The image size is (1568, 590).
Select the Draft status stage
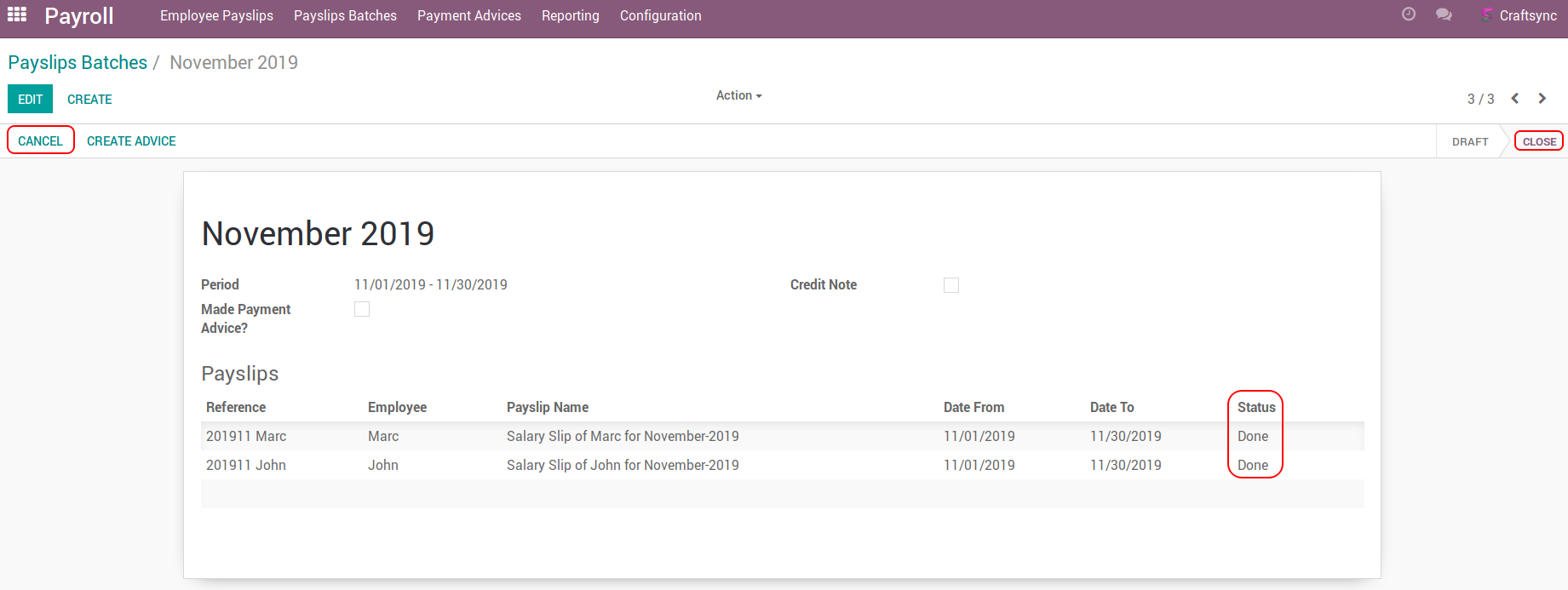tap(1470, 141)
